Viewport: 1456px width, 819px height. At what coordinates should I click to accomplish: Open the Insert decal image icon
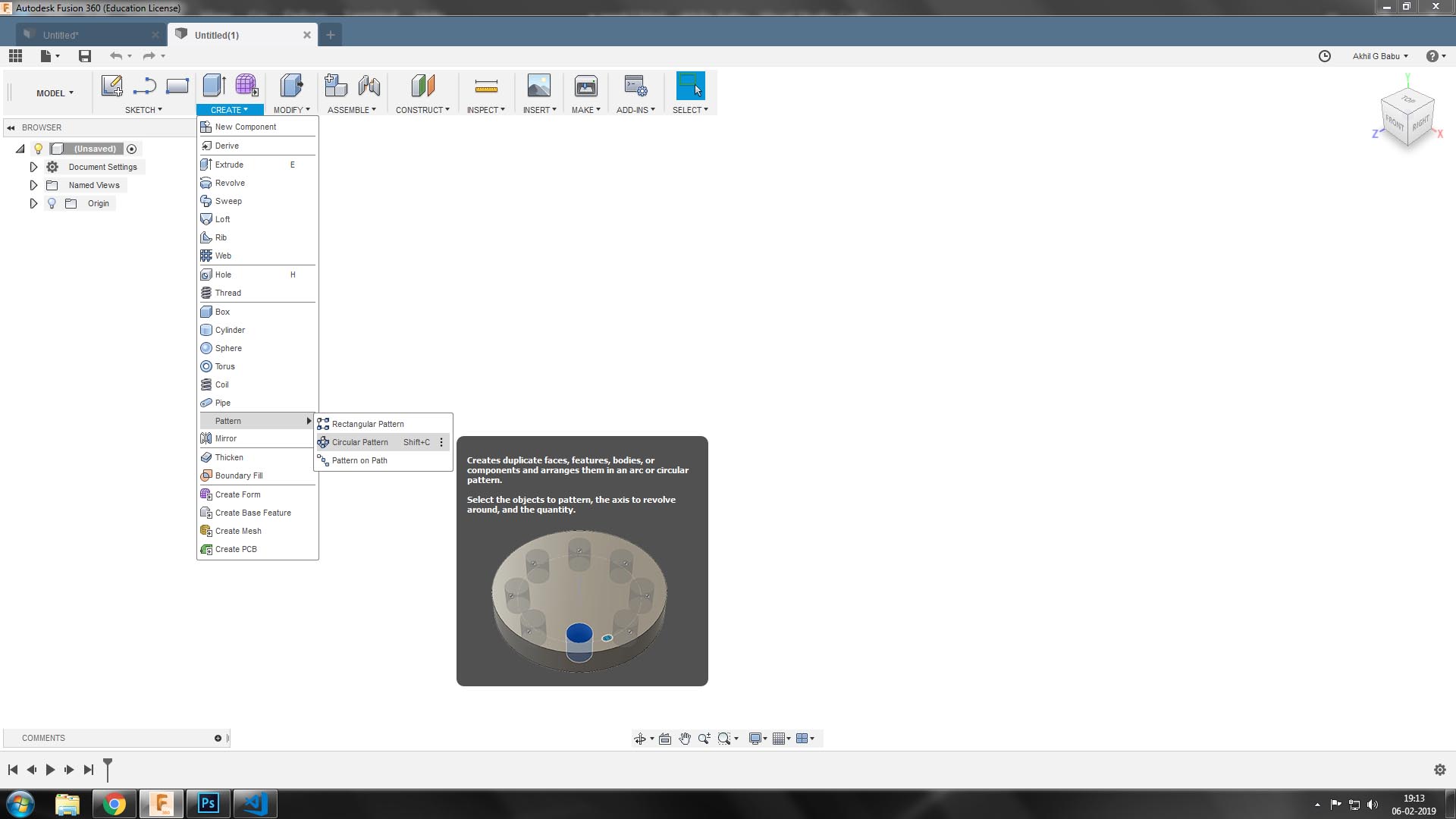538,86
